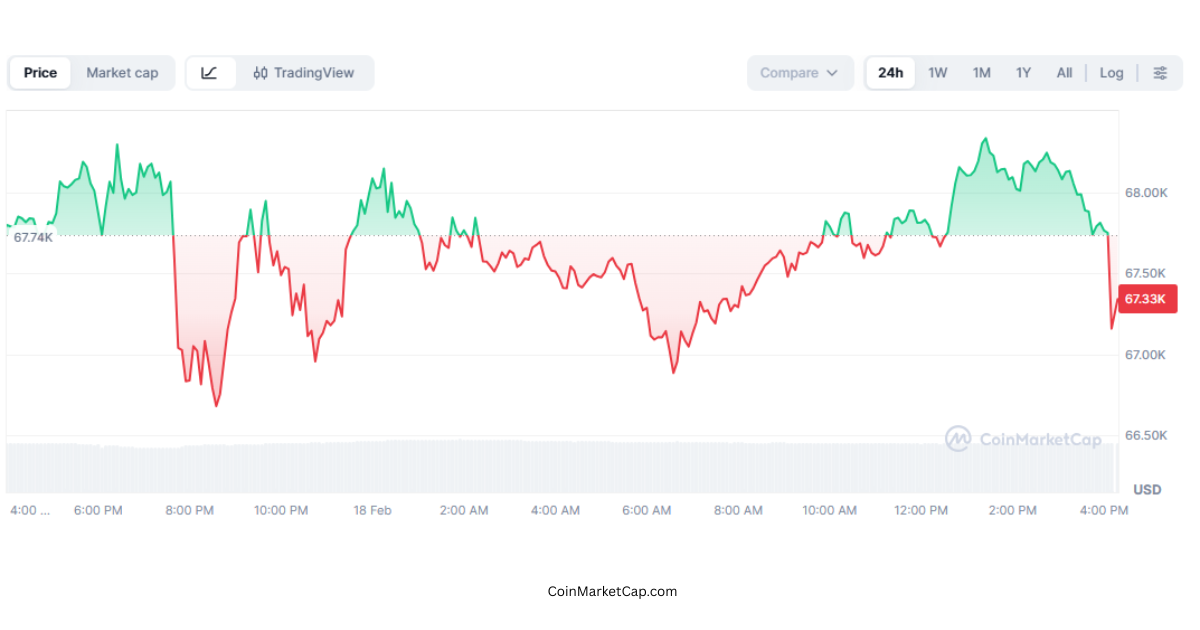
Task: Click the USD currency label
Action: pos(1146,489)
